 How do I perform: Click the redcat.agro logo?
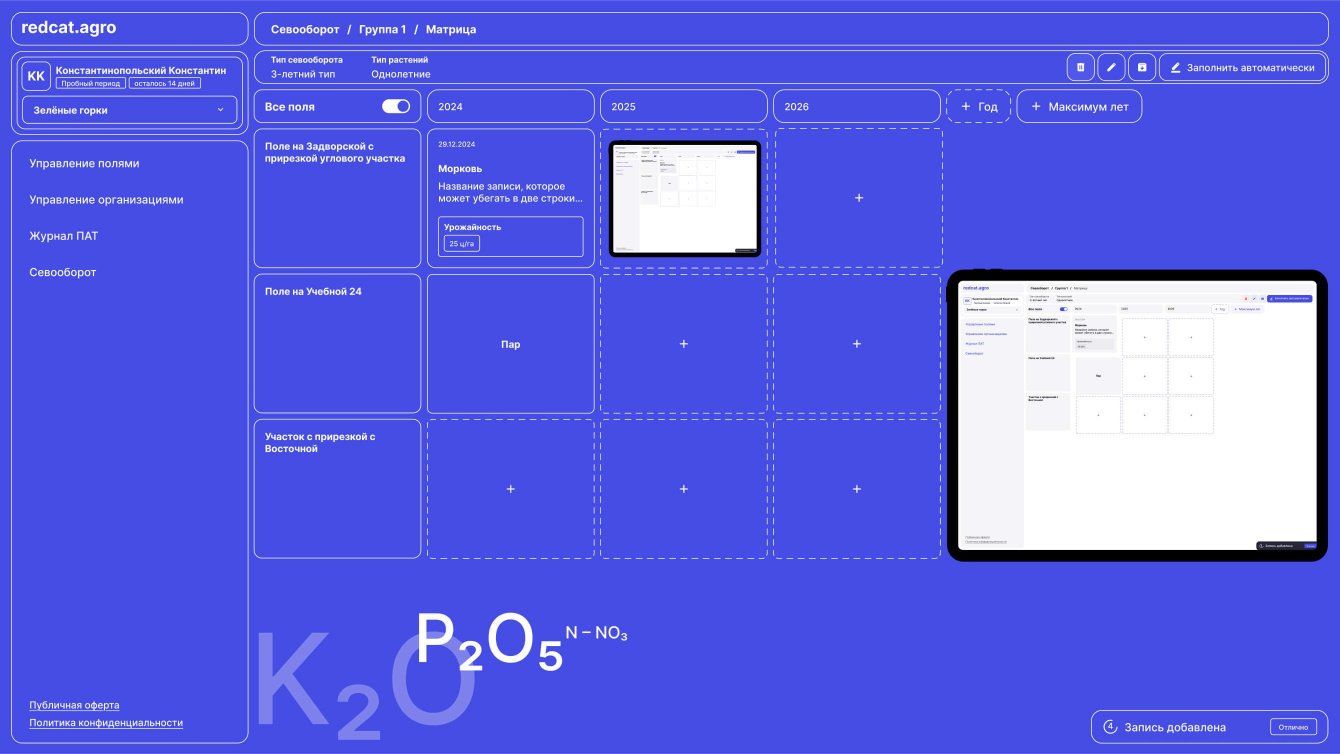[69, 28]
